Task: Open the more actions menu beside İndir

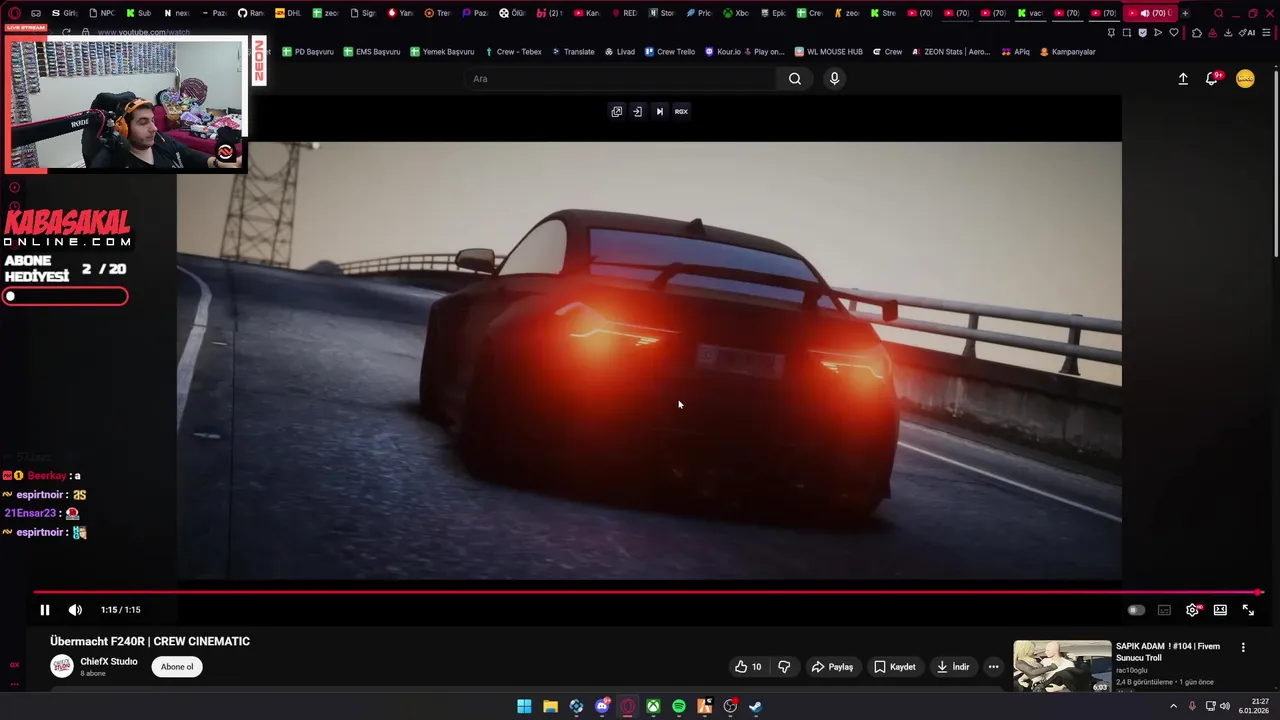Action: [993, 667]
